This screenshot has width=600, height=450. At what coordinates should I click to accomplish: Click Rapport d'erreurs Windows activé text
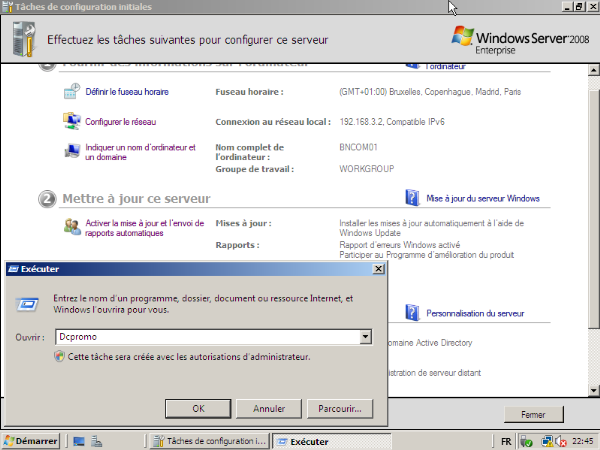point(399,245)
